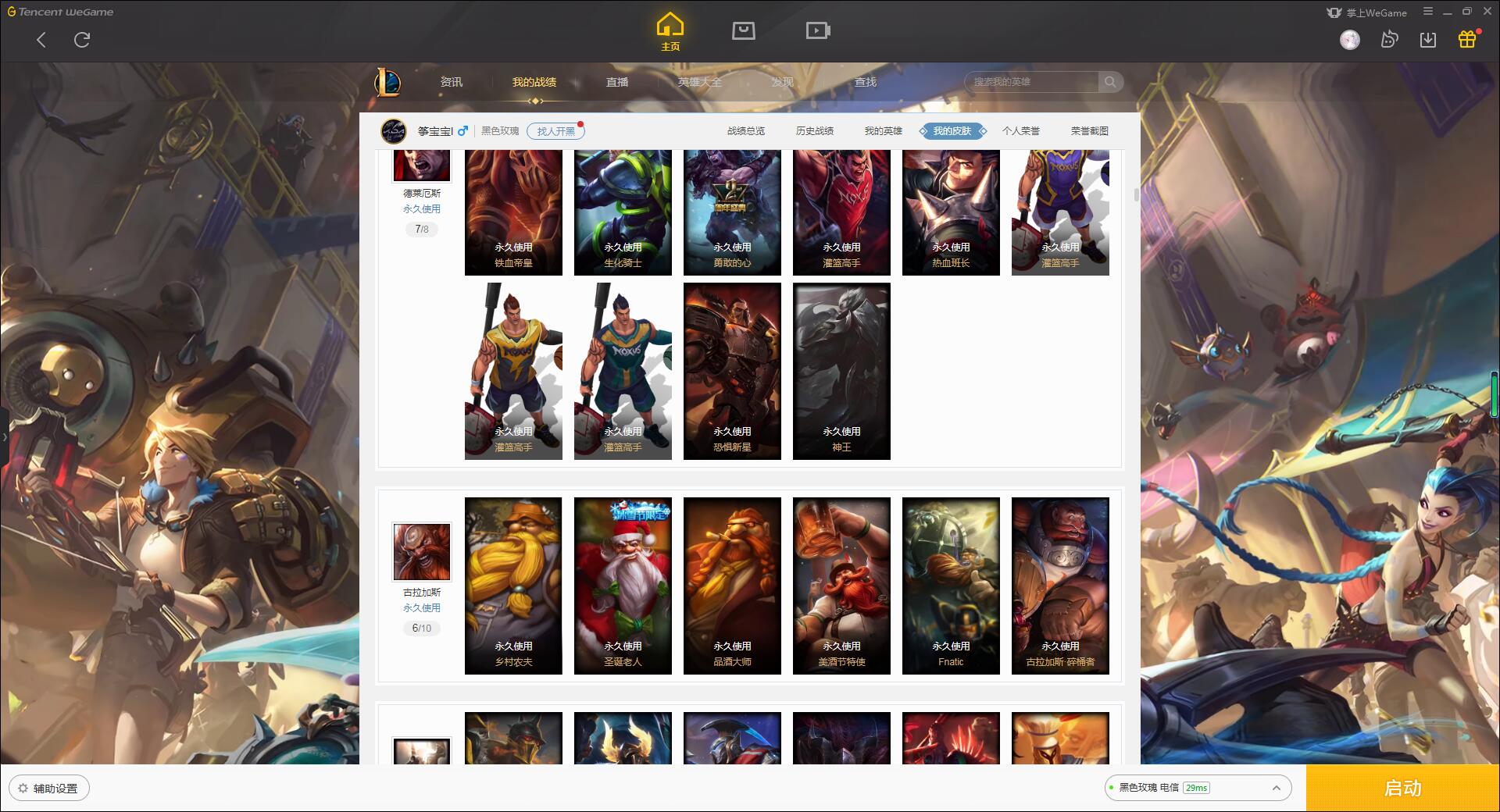Click the male gender icon beside 筝宝宝
This screenshot has width=1500, height=812.
[462, 131]
